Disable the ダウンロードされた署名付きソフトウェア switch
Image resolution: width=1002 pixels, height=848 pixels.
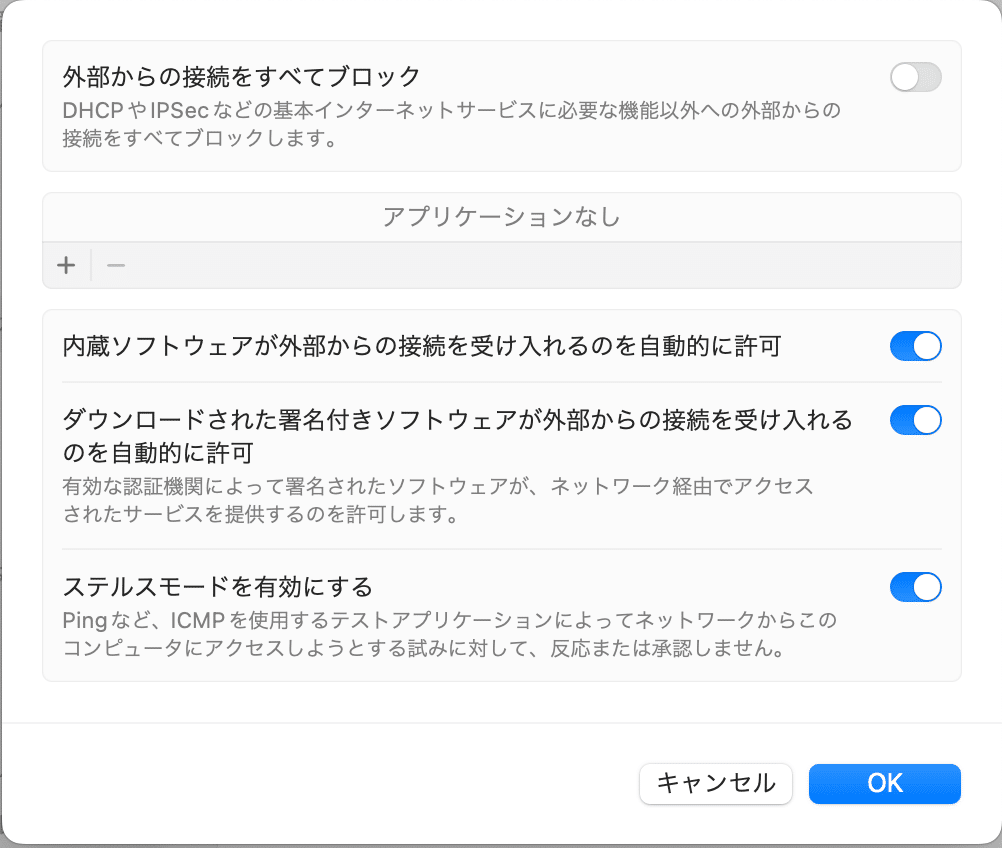pyautogui.click(x=915, y=420)
